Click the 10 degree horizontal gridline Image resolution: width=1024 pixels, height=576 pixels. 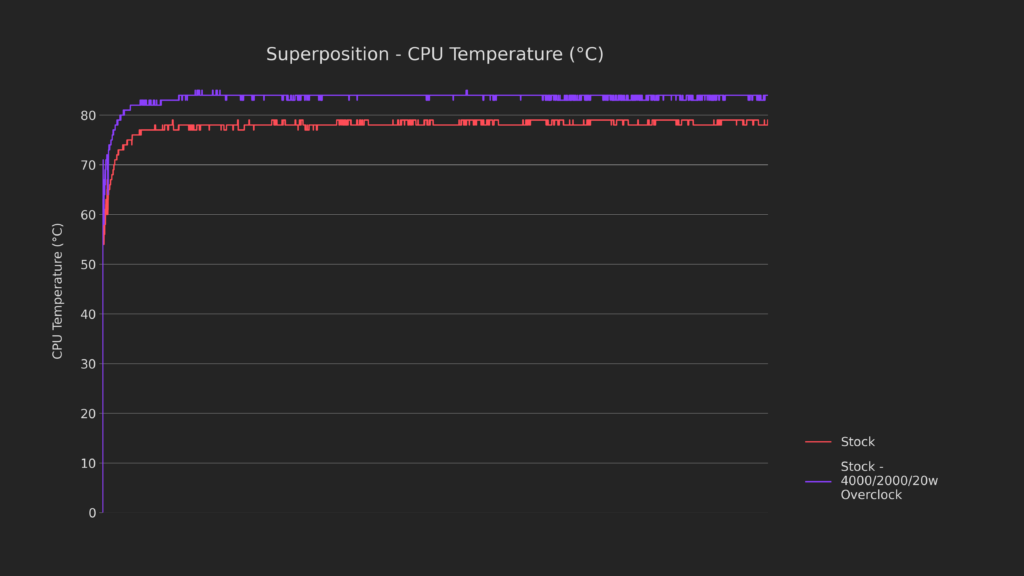[450, 463]
